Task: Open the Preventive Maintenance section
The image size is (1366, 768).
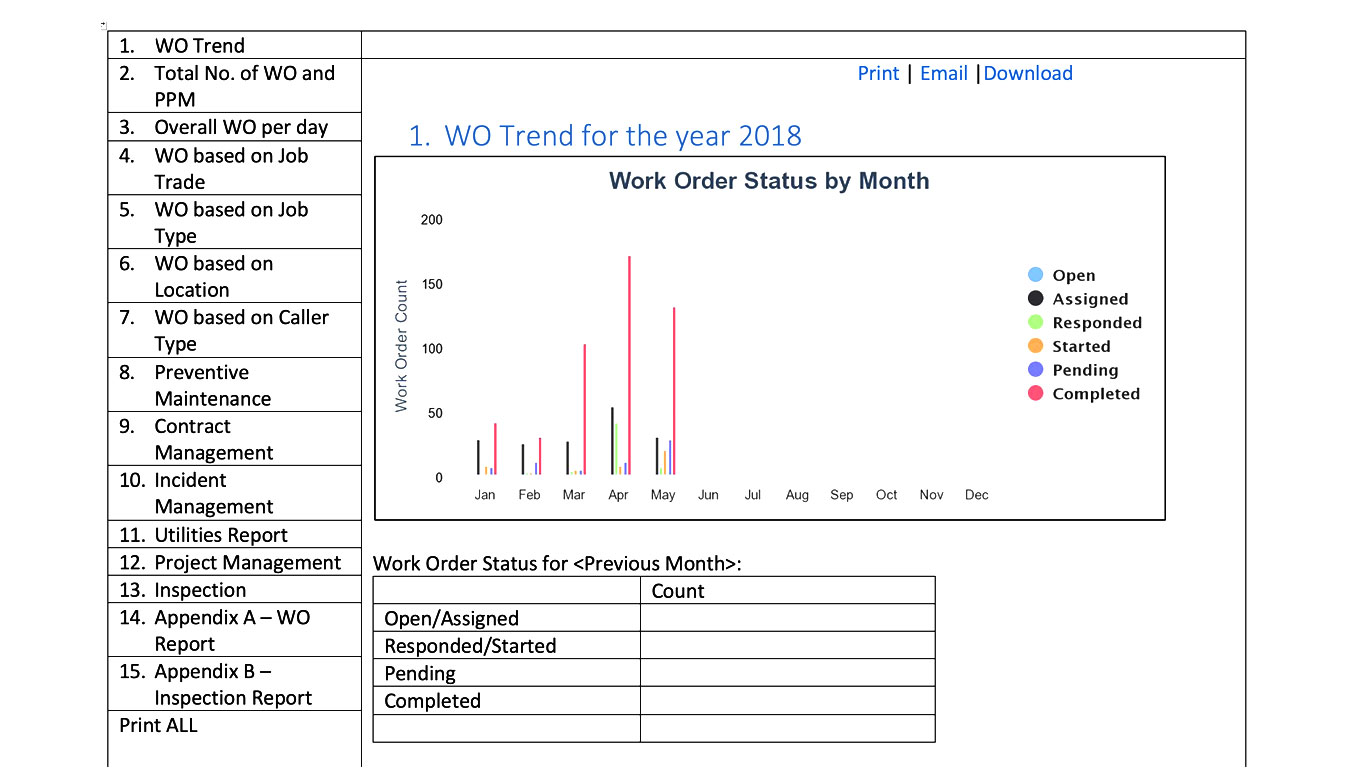Action: pos(212,385)
